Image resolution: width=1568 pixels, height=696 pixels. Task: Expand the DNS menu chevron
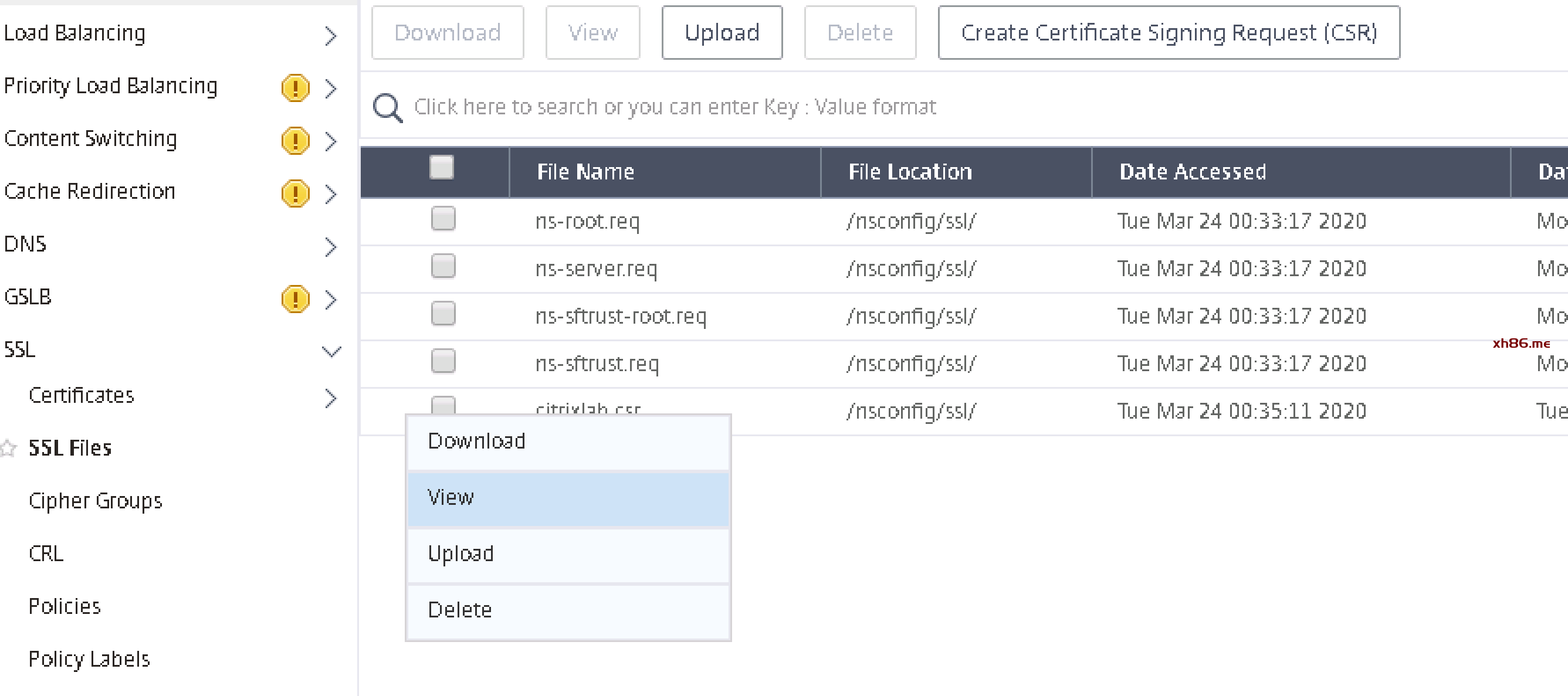coord(330,246)
